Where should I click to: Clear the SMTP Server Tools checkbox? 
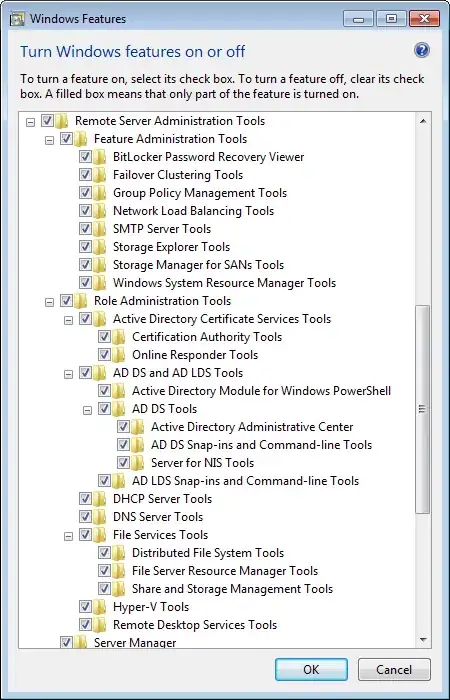[x=85, y=229]
